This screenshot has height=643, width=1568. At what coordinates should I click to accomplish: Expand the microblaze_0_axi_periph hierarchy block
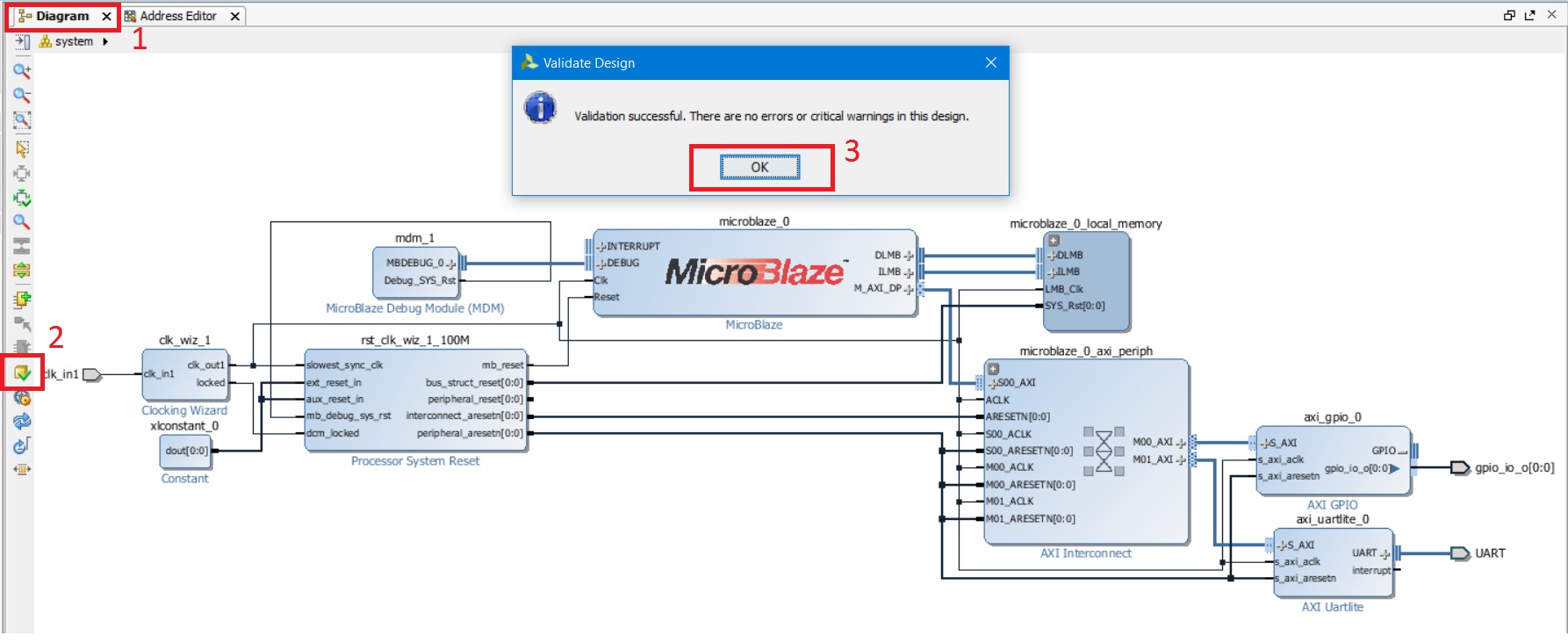[x=993, y=369]
